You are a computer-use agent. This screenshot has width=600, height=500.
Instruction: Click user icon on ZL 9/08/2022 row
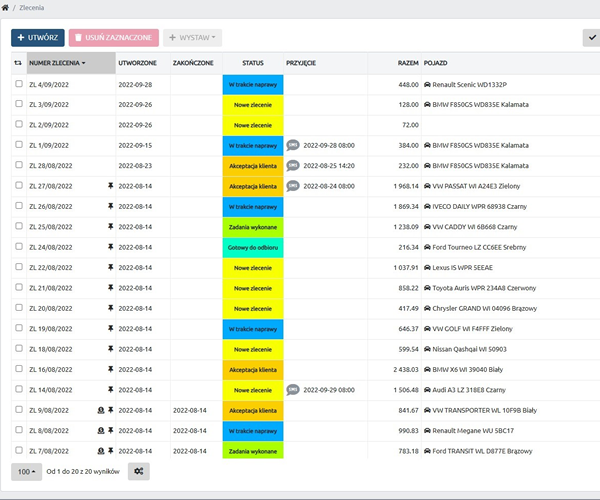101,410
